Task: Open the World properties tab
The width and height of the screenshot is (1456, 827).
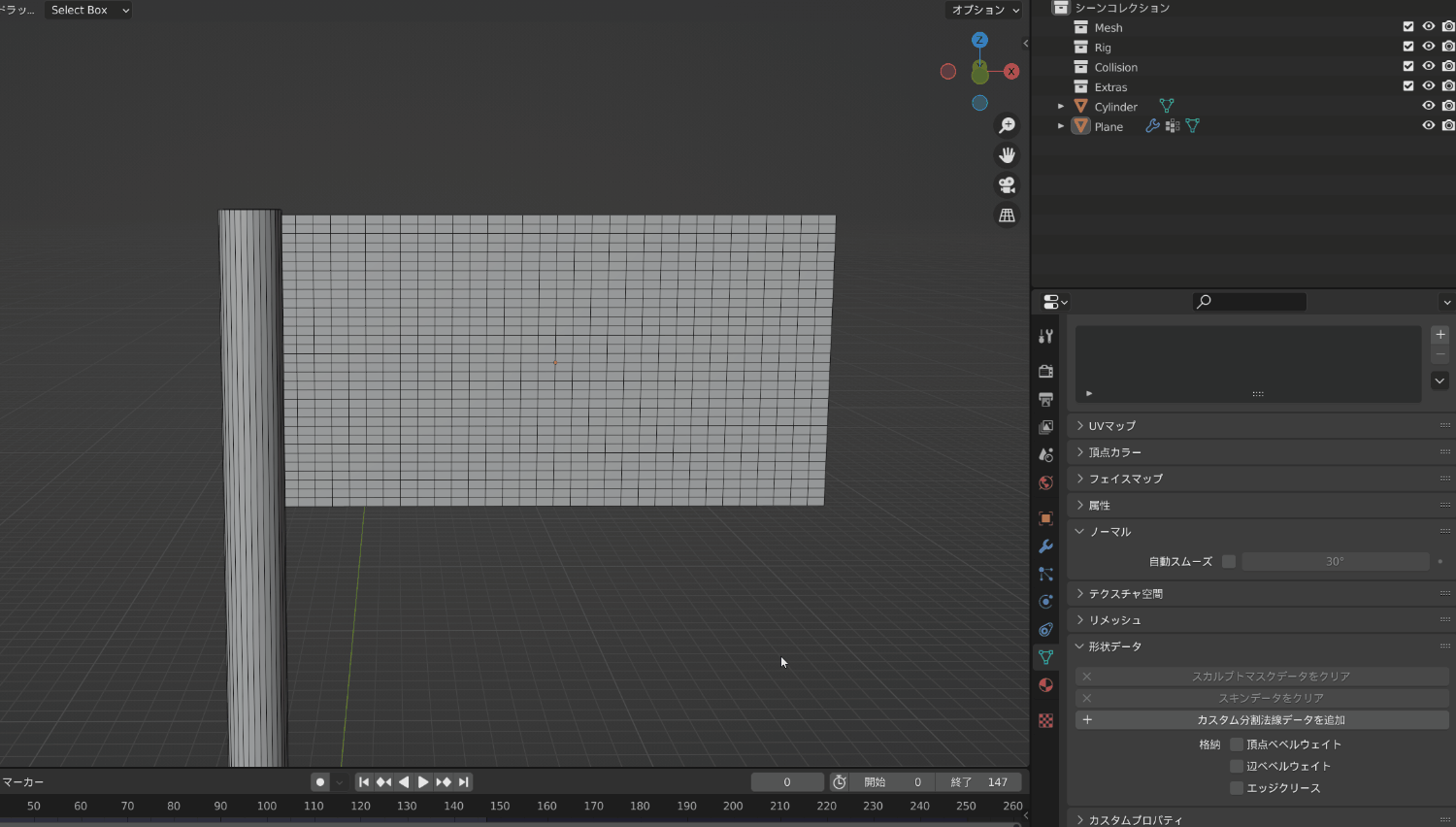Action: 1045,482
